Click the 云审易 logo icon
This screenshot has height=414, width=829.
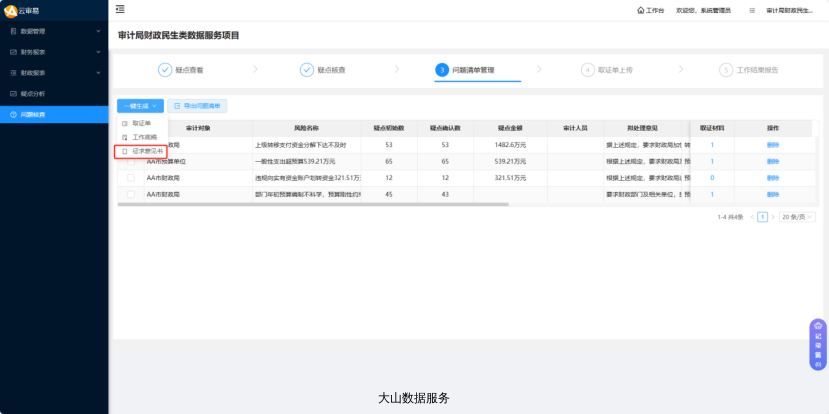click(x=11, y=10)
